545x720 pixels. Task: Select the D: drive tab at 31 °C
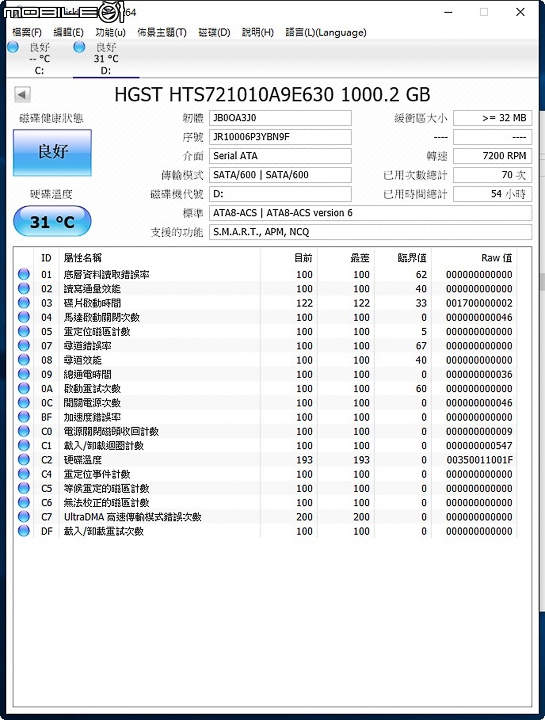[106, 59]
